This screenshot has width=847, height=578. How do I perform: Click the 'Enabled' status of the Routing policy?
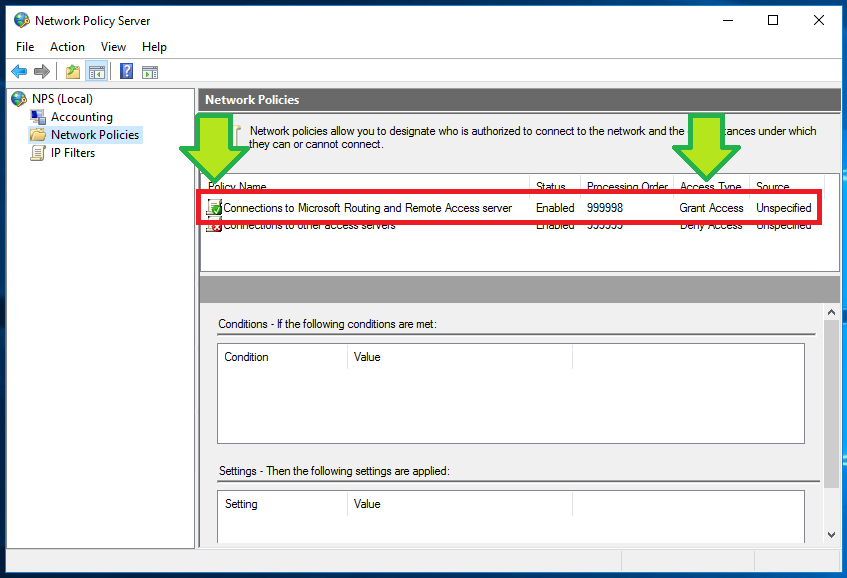point(555,208)
